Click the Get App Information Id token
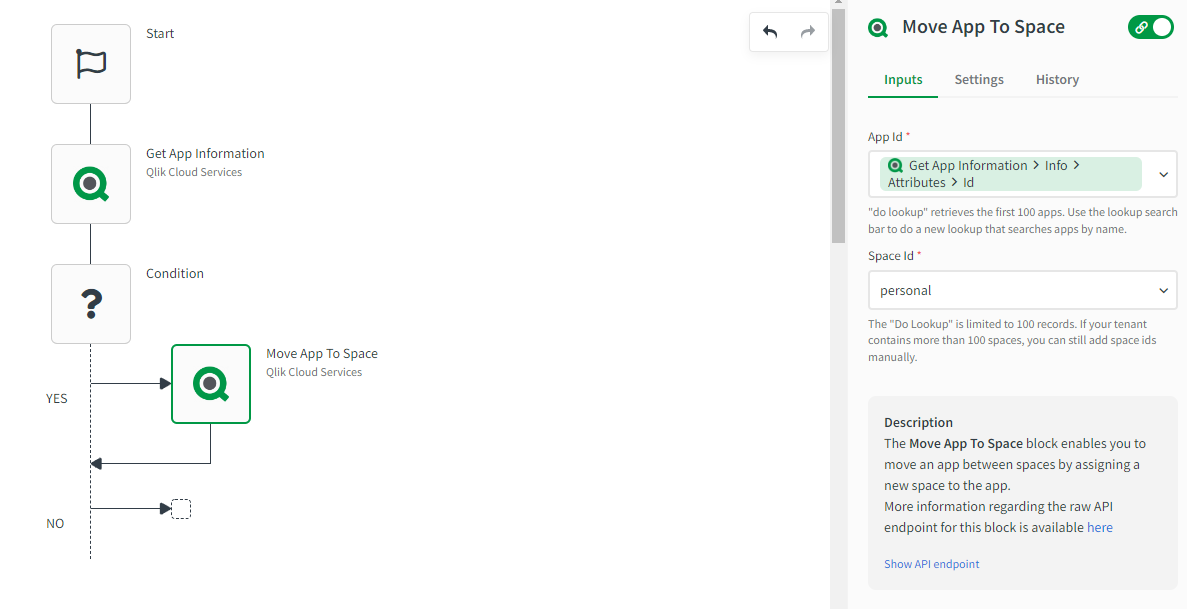The width and height of the screenshot is (1187, 609). tap(1010, 174)
